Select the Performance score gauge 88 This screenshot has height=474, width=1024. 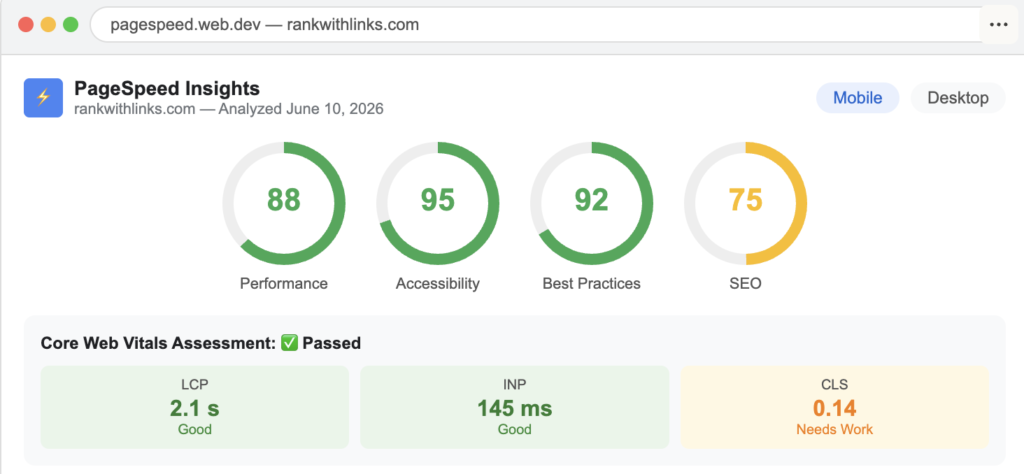[x=284, y=203]
